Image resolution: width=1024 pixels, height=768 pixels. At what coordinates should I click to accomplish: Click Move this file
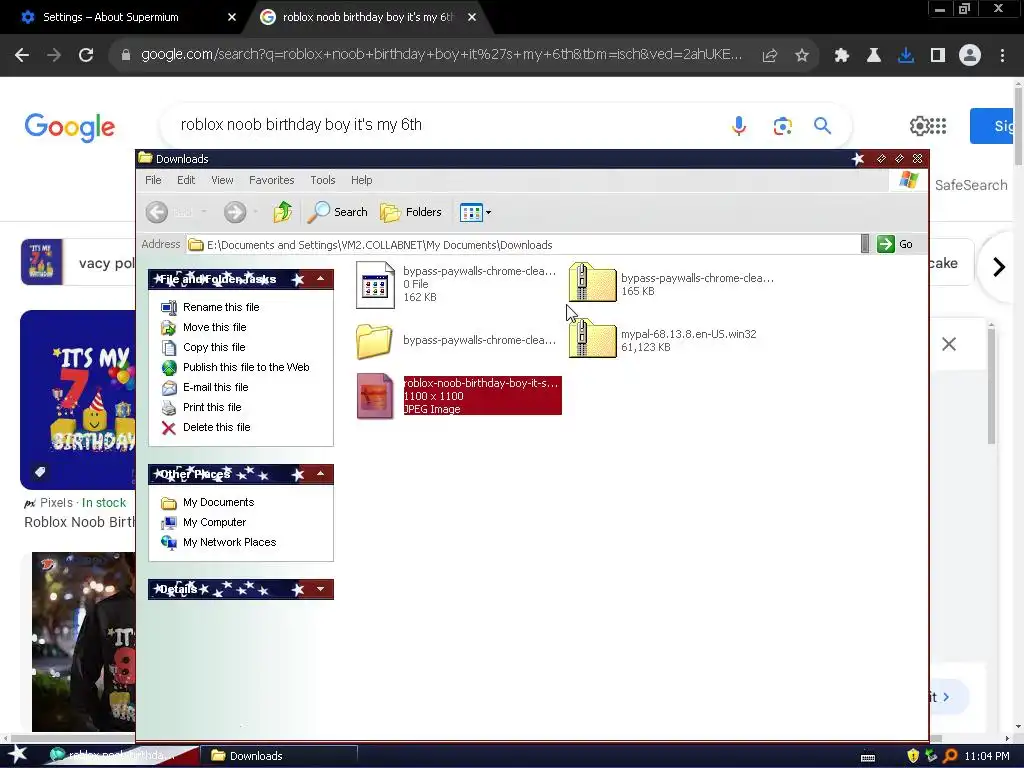click(214, 327)
